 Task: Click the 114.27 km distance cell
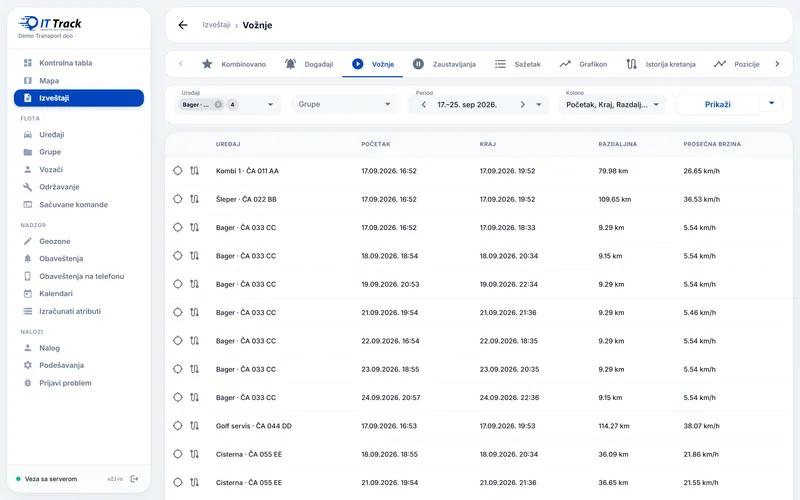coord(614,426)
